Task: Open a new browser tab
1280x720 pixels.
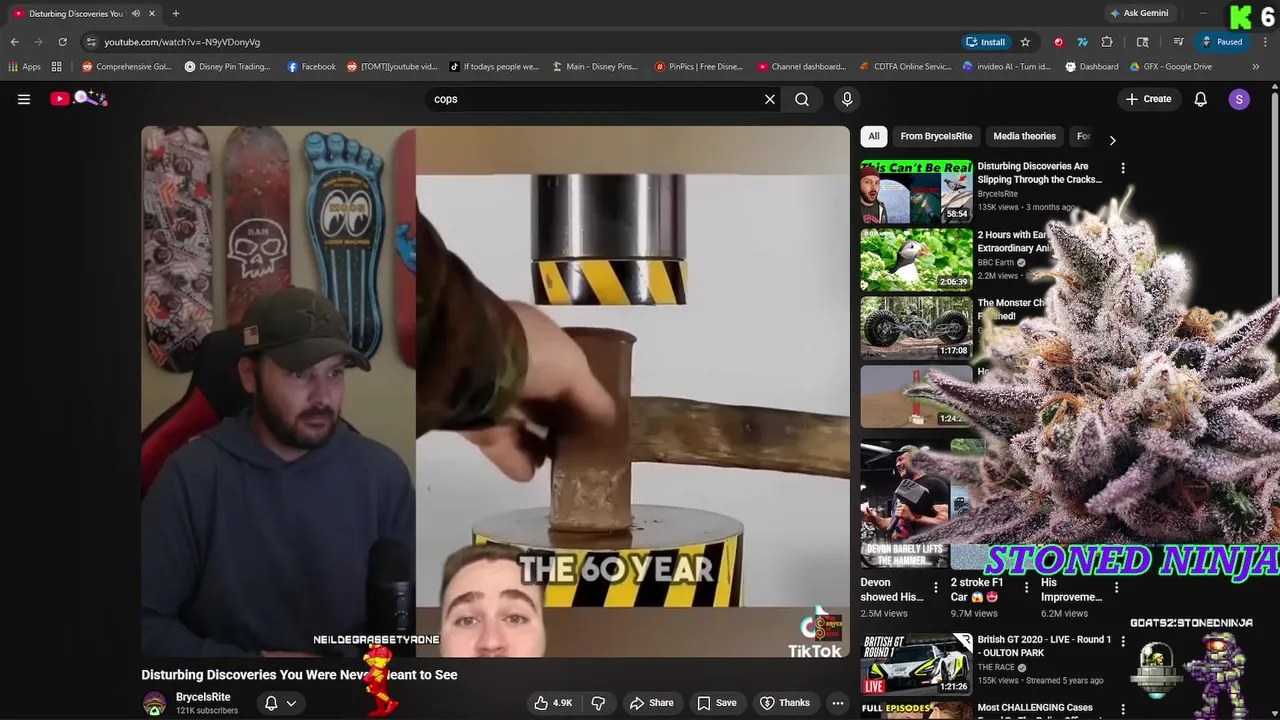Action: coord(176,13)
